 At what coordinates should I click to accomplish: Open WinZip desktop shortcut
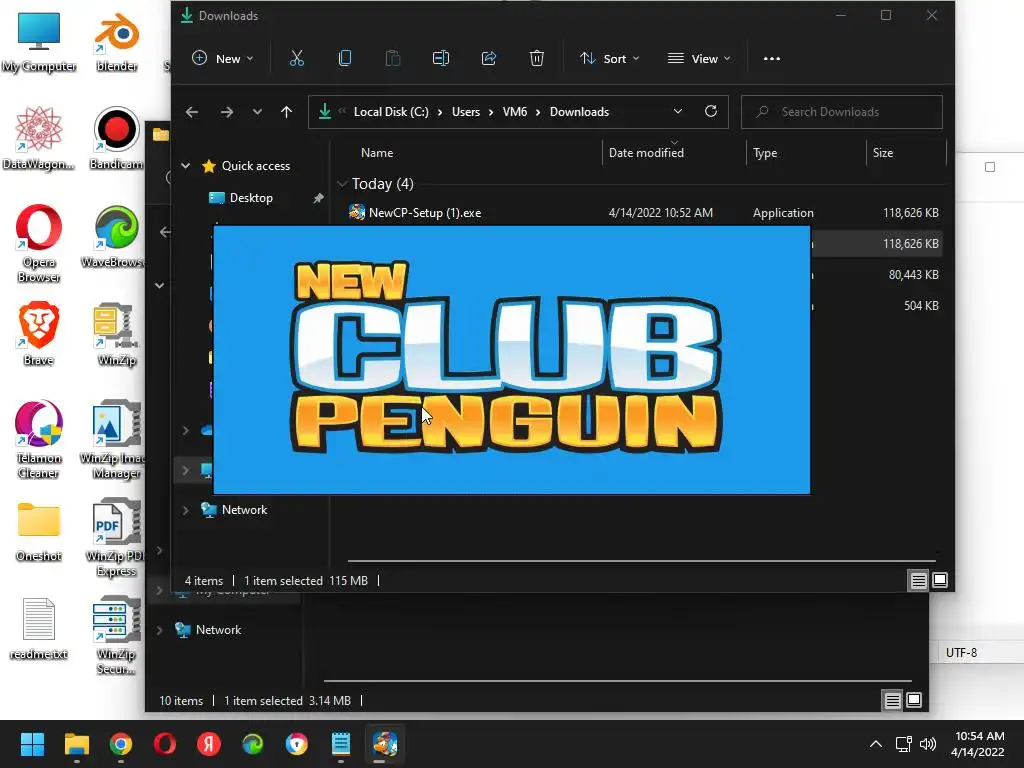tap(117, 334)
